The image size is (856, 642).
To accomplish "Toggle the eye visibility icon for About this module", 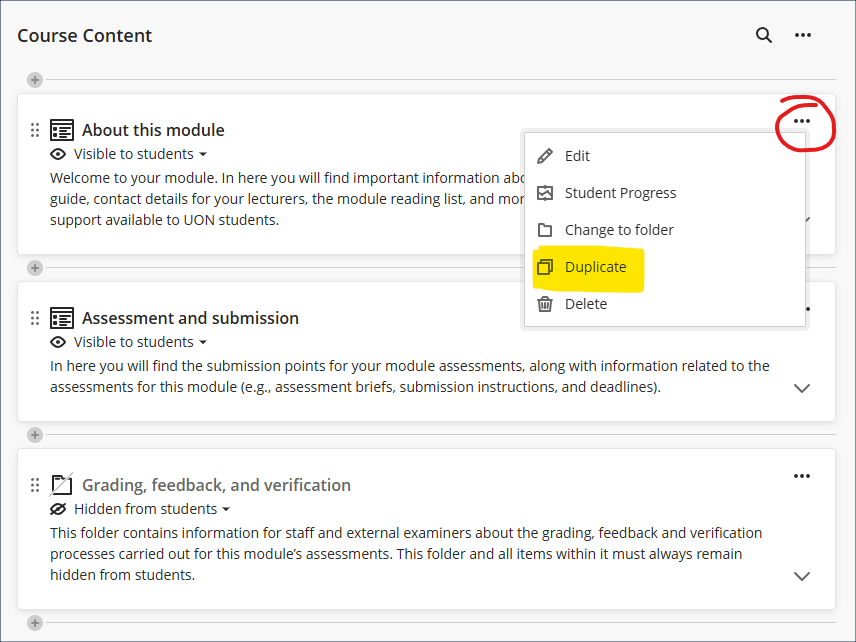I will coord(58,154).
